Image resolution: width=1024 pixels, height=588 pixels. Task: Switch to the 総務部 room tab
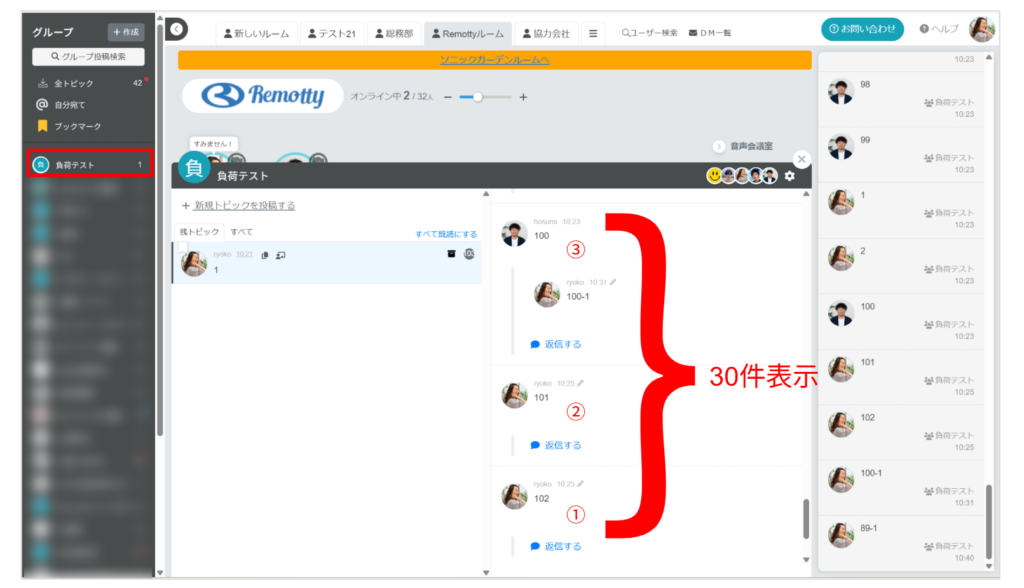click(393, 33)
